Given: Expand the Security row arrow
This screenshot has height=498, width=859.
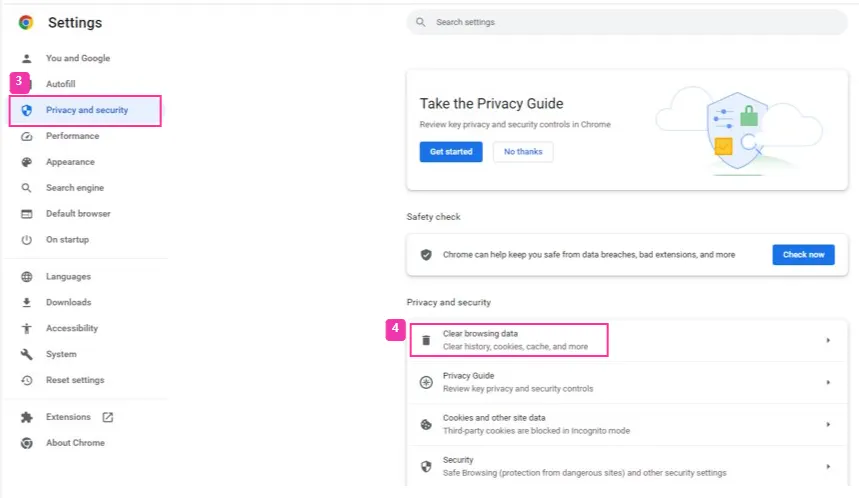Looking at the screenshot, I should click(x=828, y=466).
